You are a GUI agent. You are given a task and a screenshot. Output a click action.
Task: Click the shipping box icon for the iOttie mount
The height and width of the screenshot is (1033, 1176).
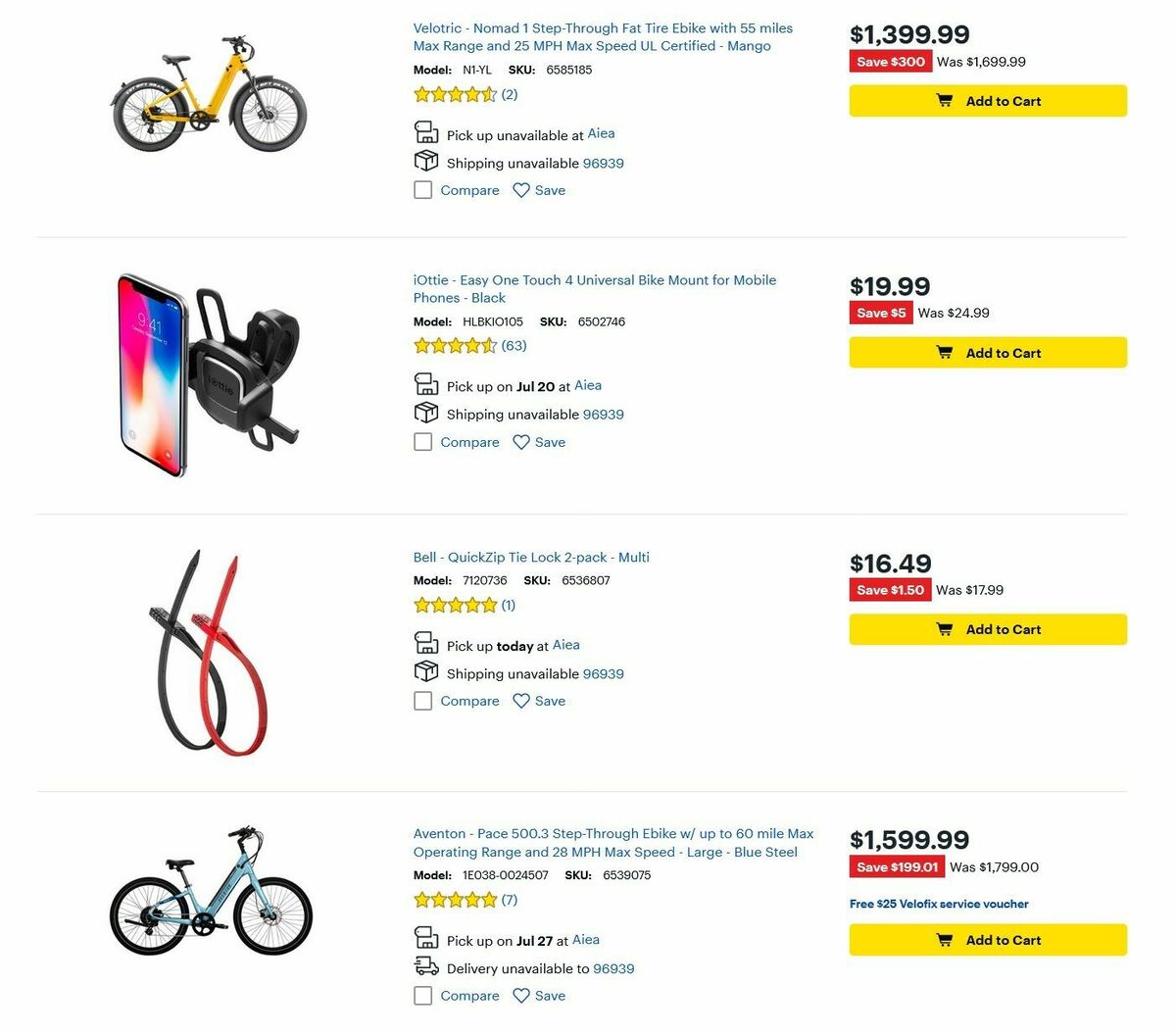point(426,412)
